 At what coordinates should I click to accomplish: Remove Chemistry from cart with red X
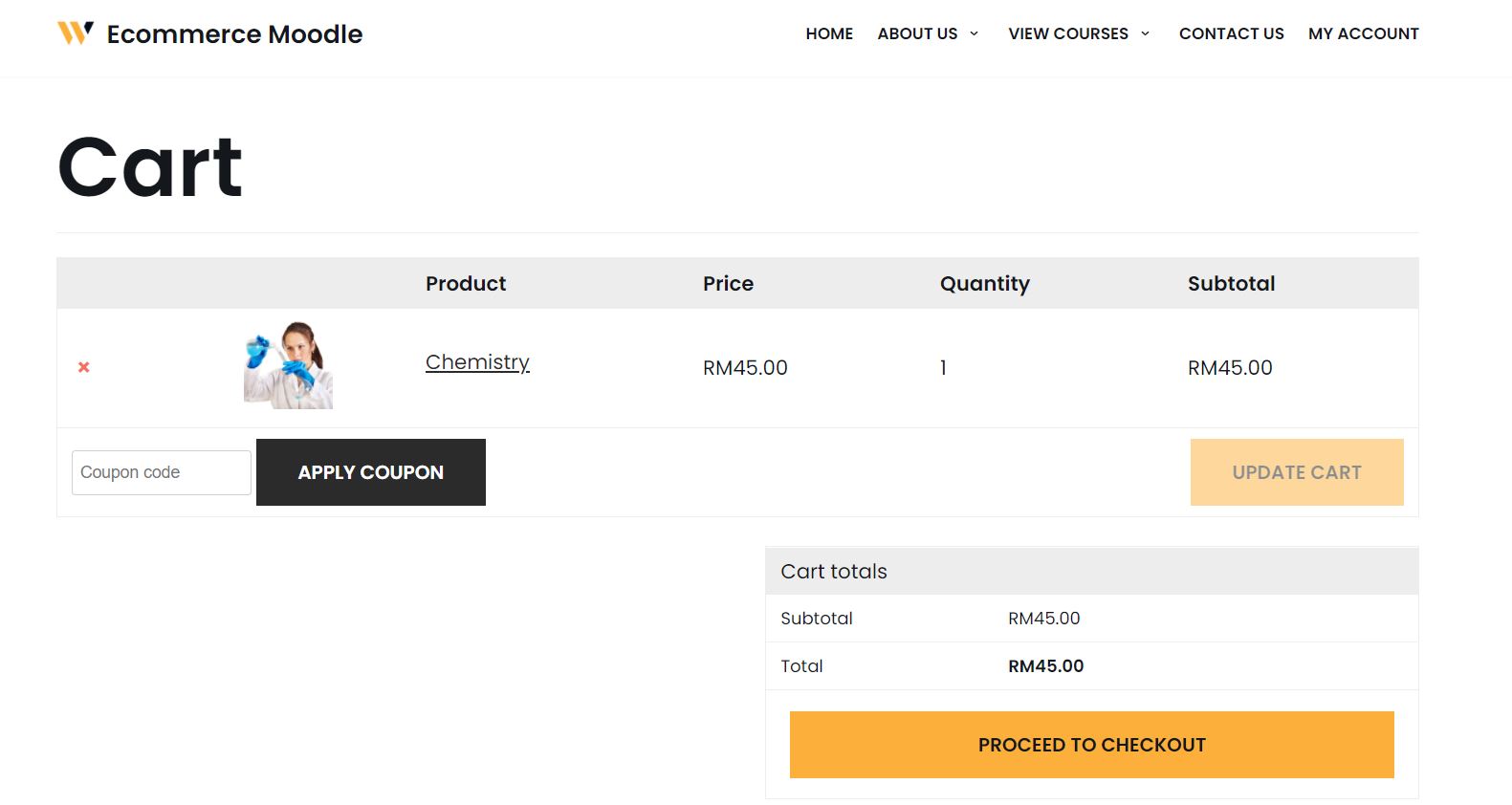[84, 367]
